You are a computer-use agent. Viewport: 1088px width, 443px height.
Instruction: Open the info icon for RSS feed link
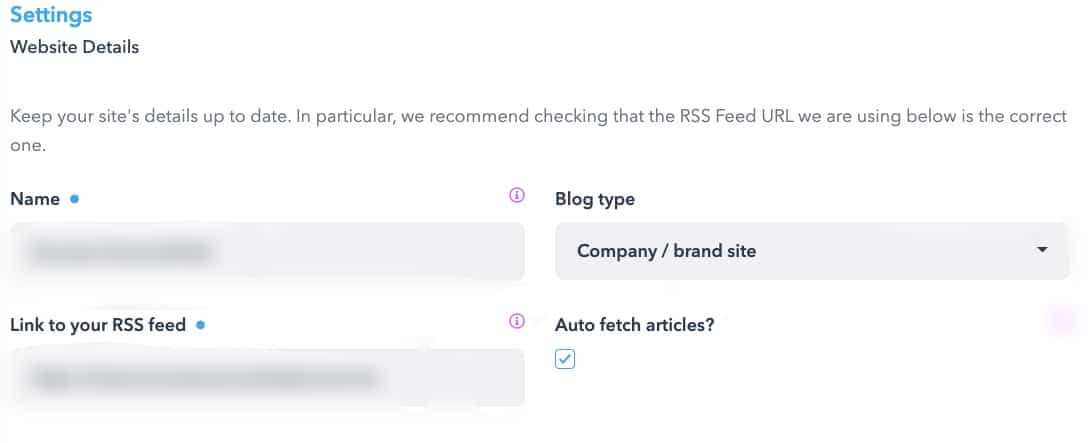point(516,321)
